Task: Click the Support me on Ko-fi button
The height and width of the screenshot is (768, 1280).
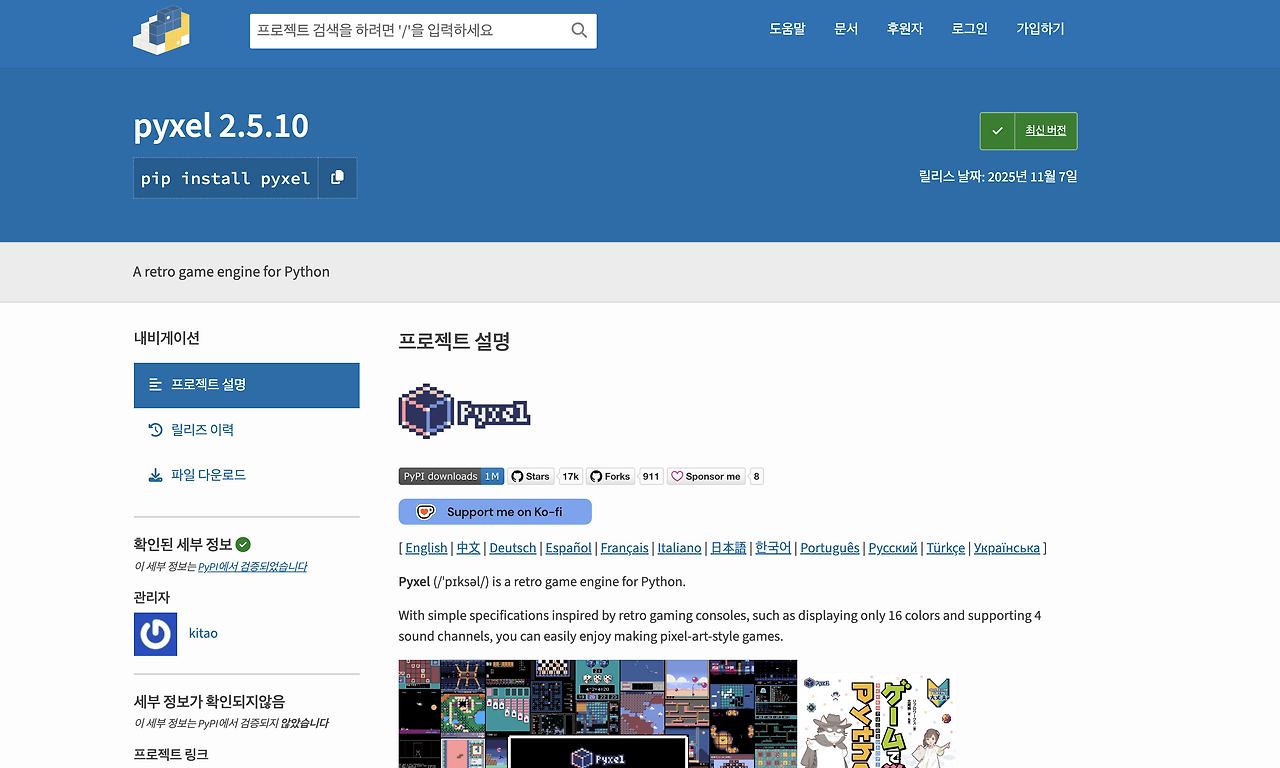Action: coord(494,511)
